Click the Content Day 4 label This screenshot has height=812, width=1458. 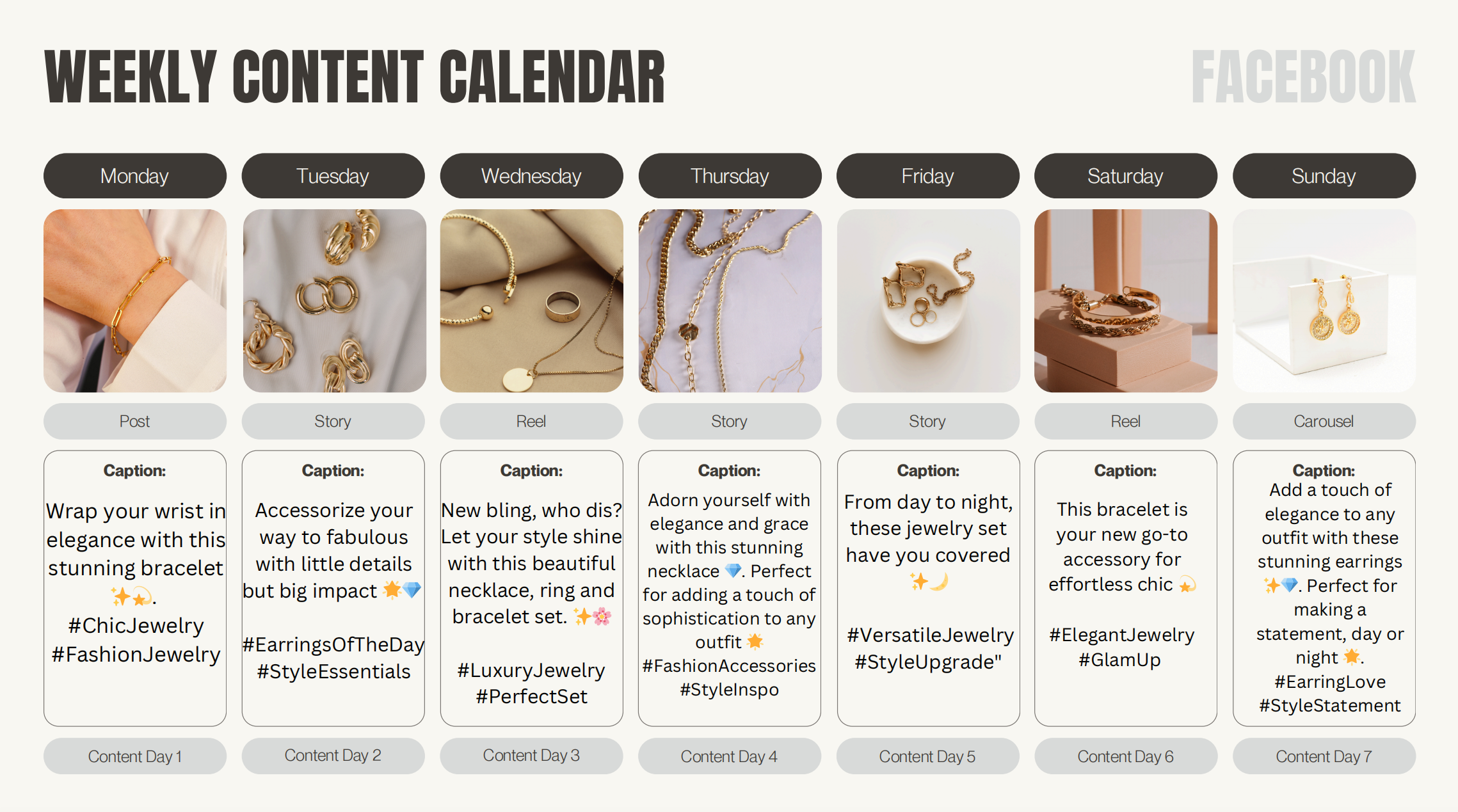(x=729, y=756)
